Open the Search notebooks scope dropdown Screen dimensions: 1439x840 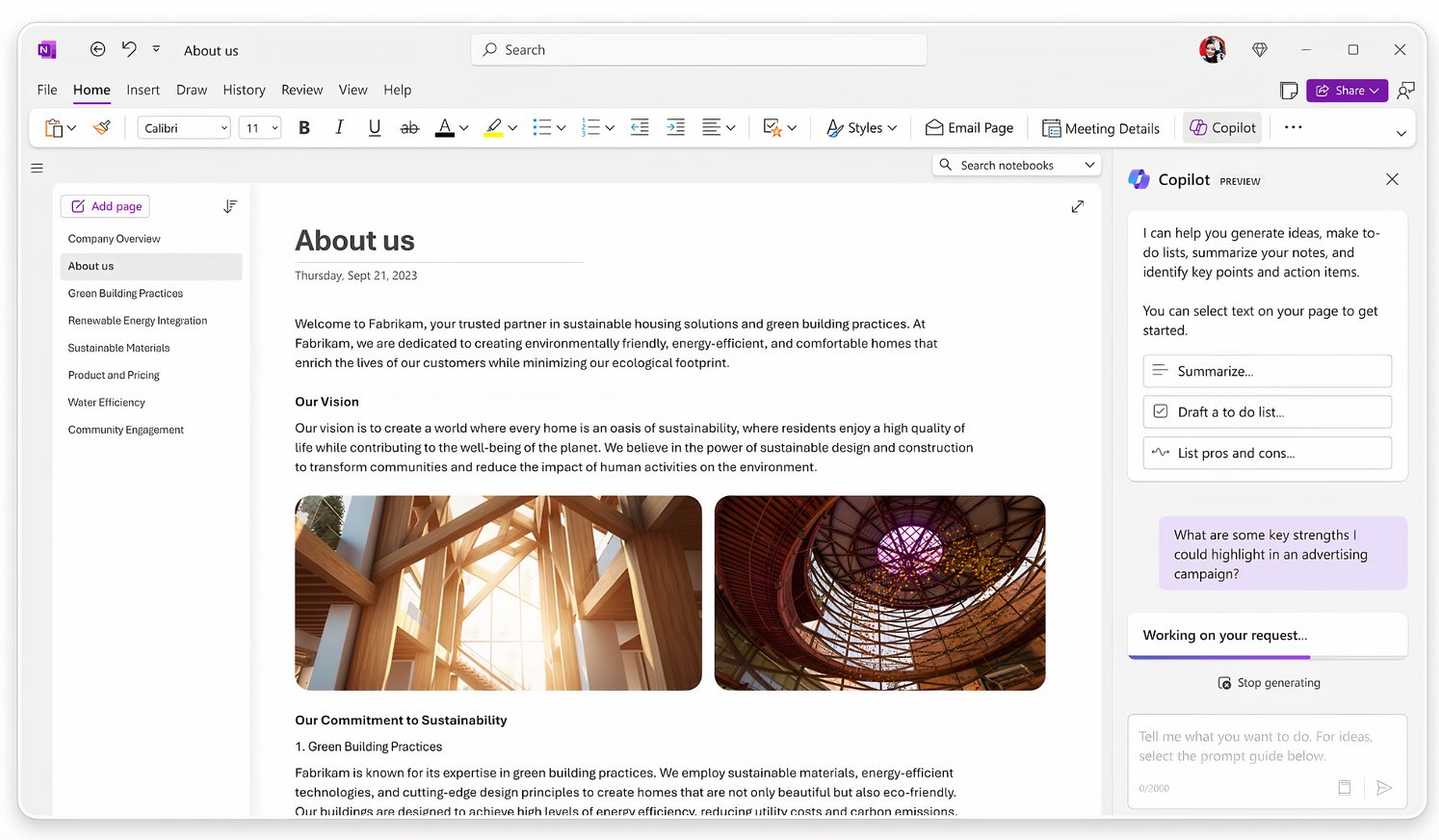click(1089, 165)
